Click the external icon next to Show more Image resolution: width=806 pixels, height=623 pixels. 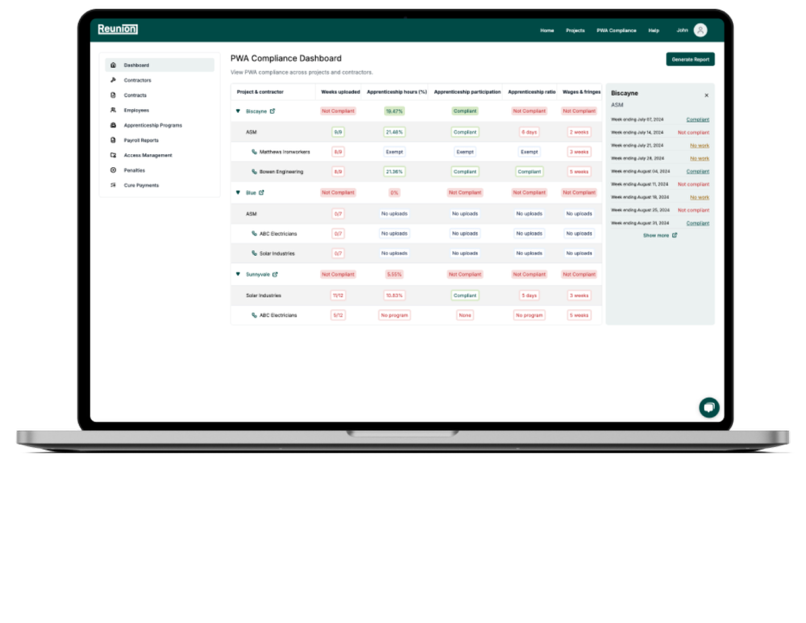[x=674, y=235]
